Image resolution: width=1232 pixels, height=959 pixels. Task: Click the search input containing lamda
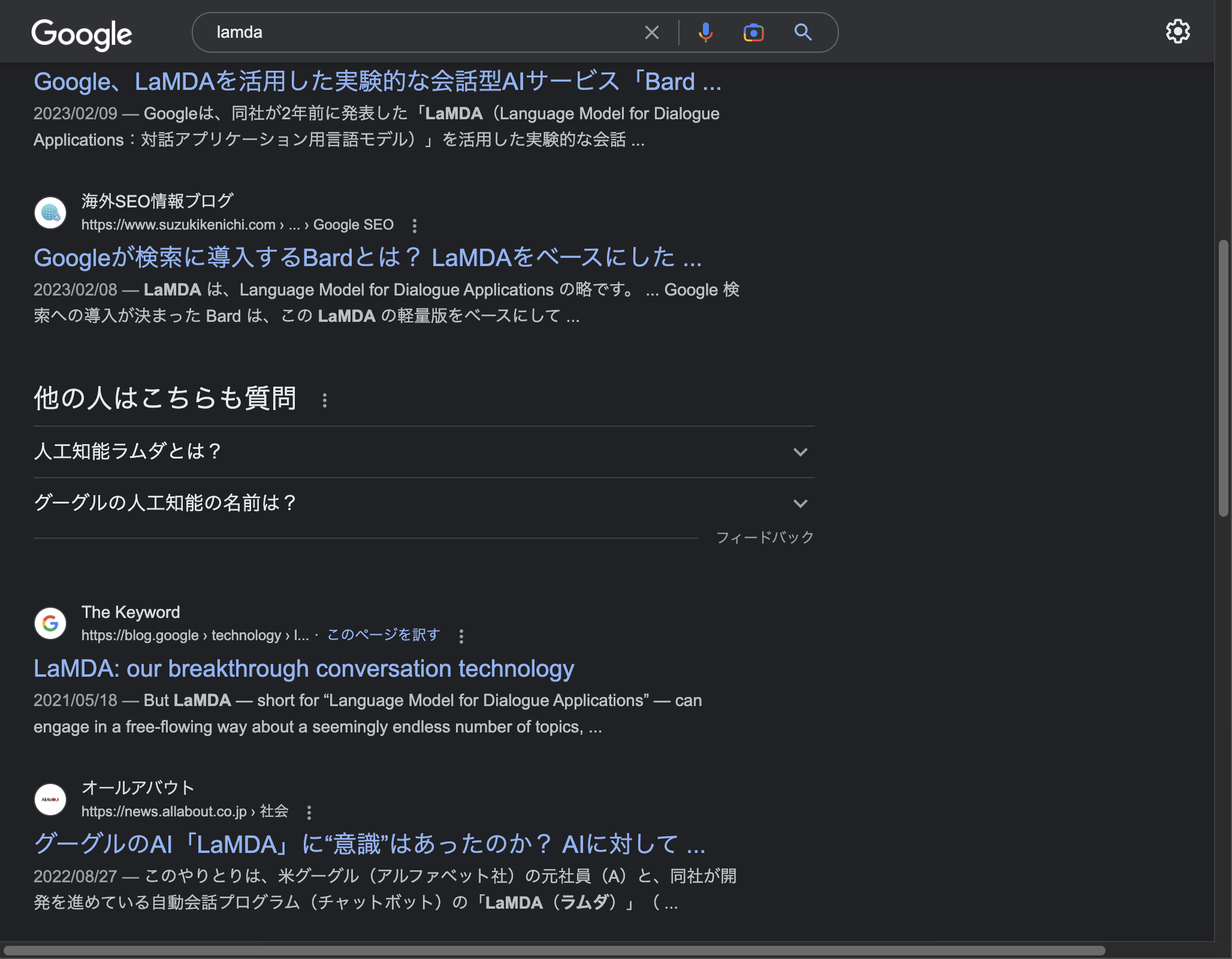(419, 32)
